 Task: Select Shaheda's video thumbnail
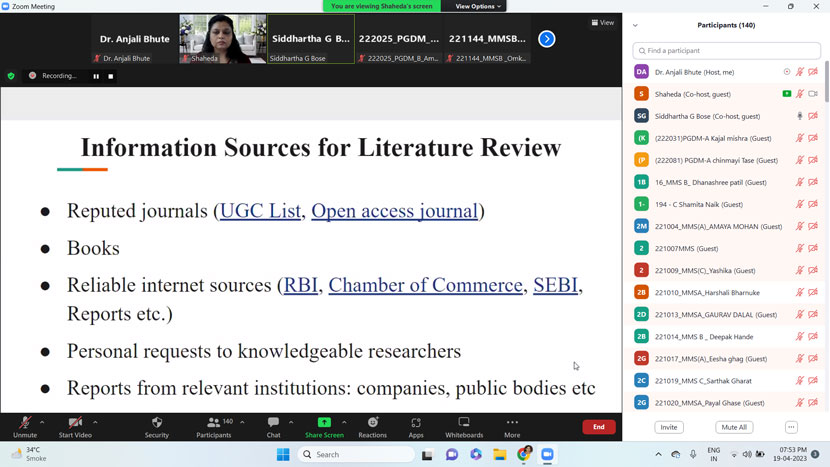point(223,39)
